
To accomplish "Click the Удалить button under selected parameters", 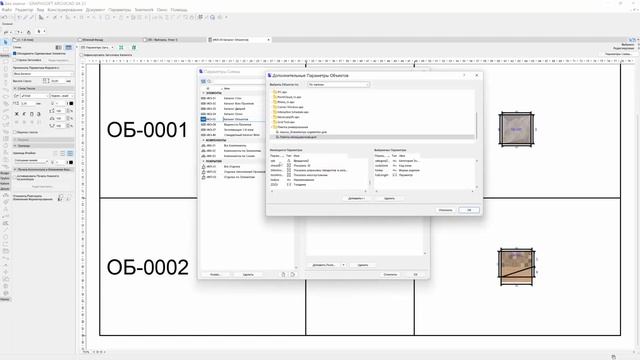I will coord(389,198).
